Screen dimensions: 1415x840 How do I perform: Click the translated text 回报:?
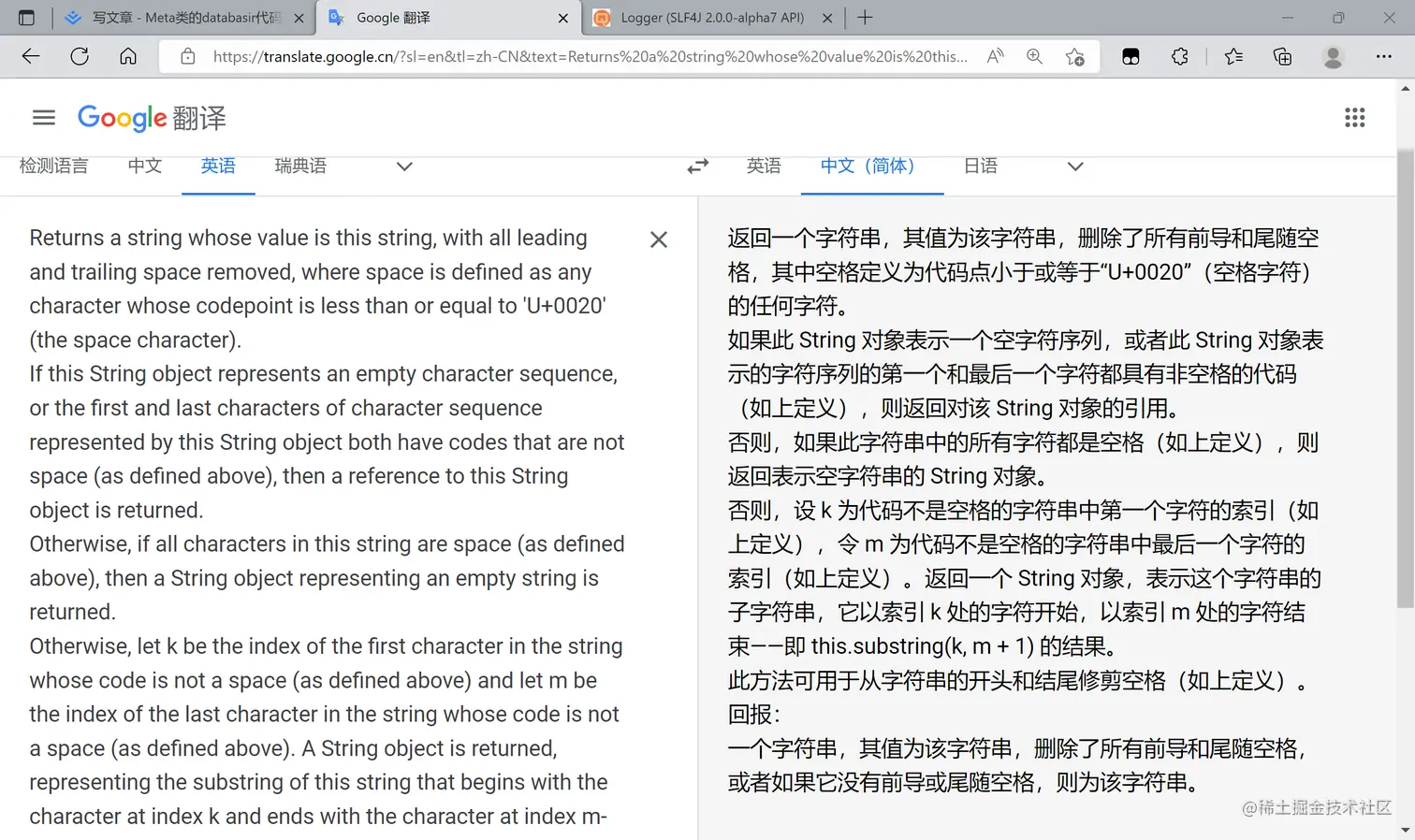(754, 715)
